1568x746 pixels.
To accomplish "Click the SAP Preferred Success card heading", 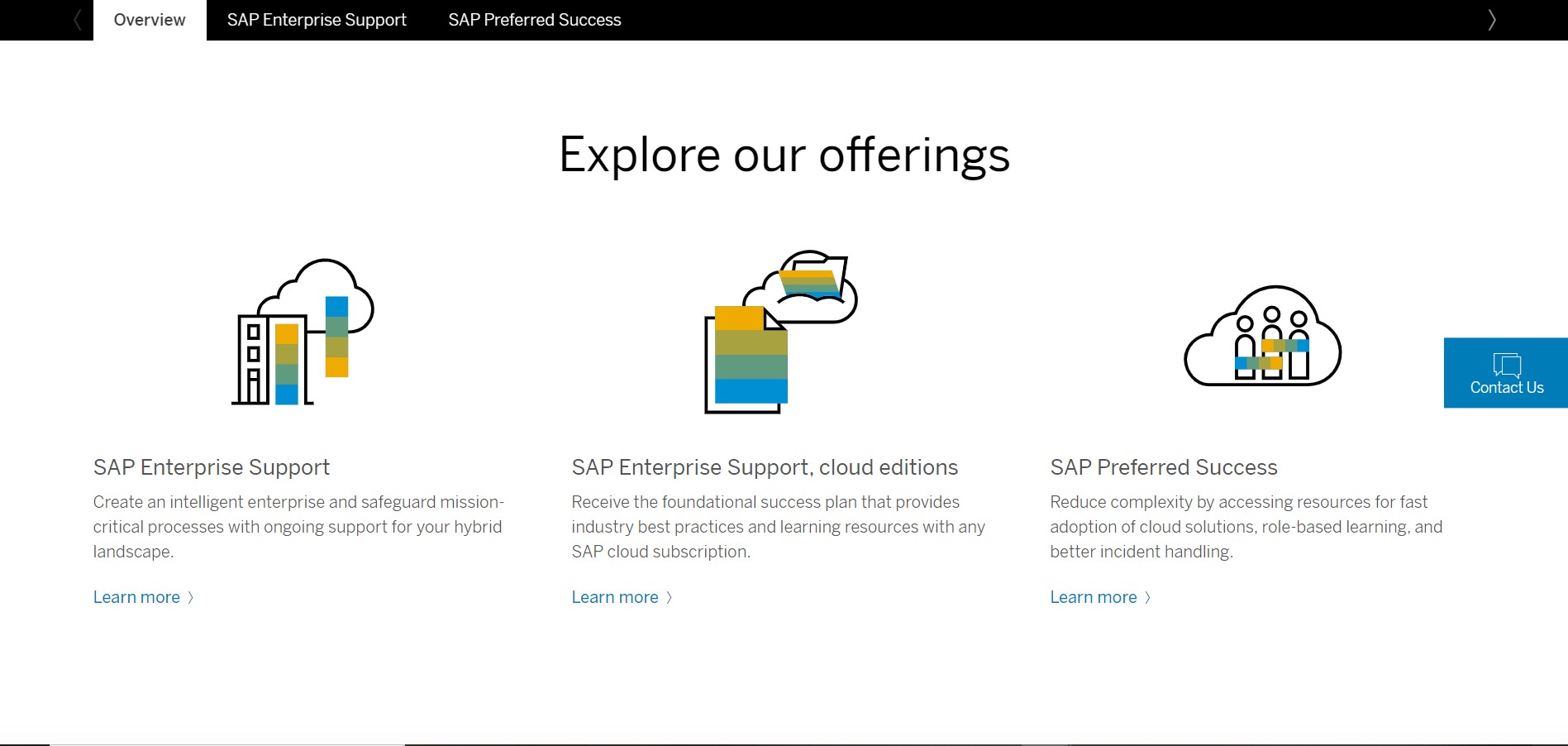I will click(x=1164, y=467).
